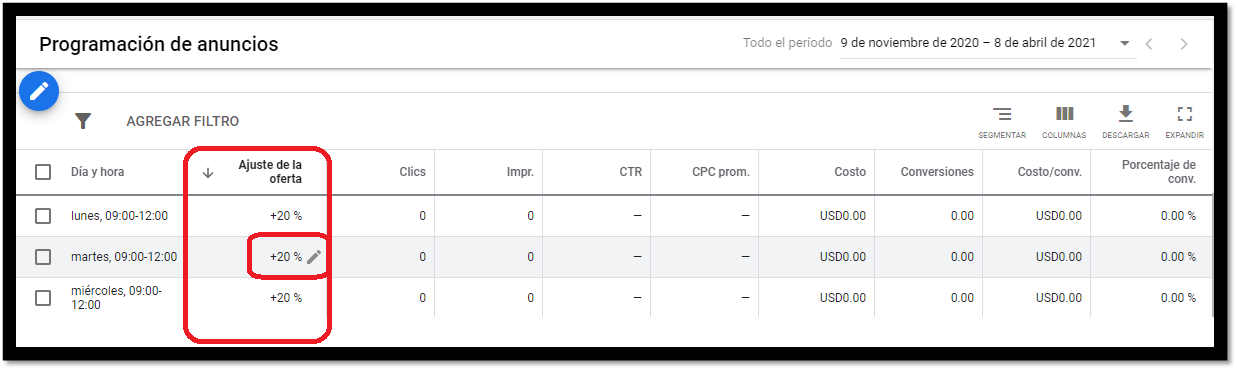Click the lunes +20 % bid adjustment cell

click(x=286, y=216)
